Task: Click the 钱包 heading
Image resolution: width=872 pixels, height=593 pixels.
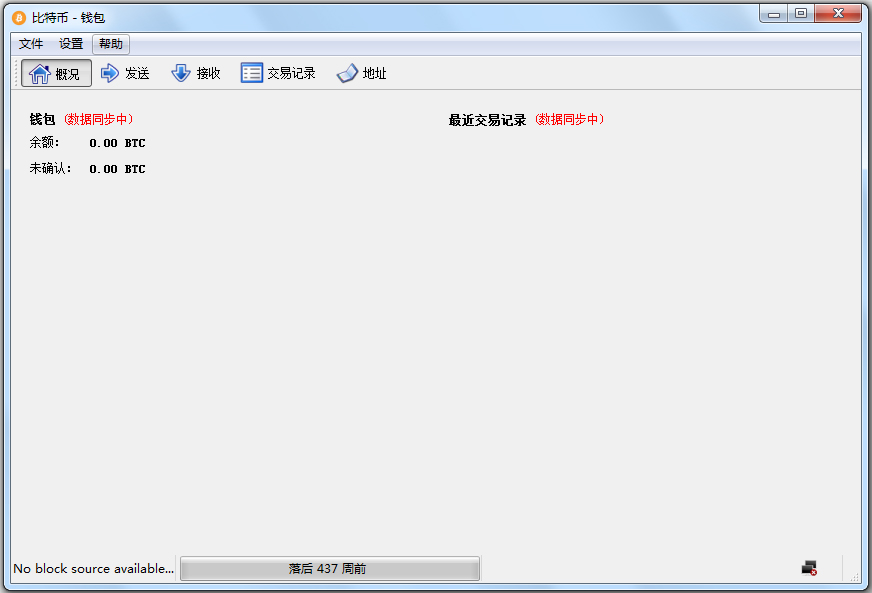Action: click(x=42, y=119)
